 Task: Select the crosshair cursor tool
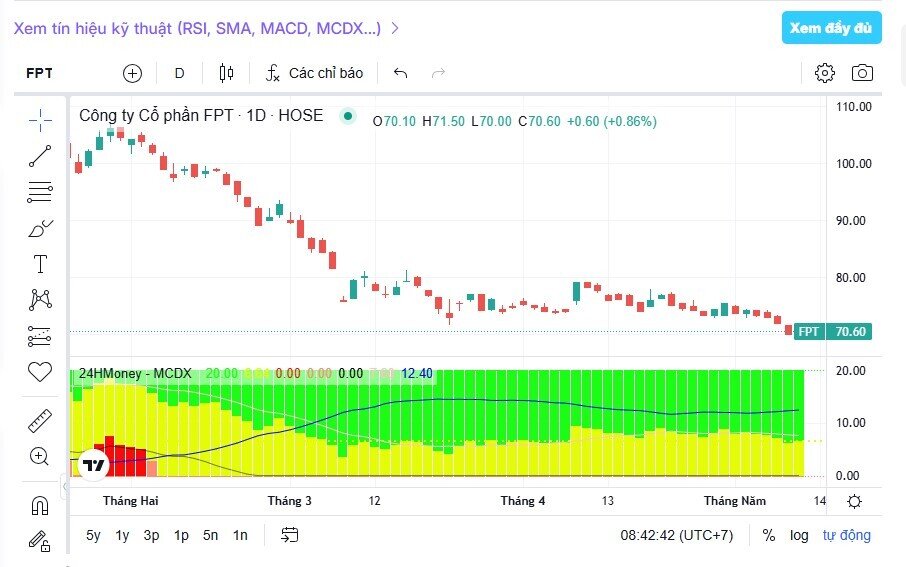[x=40, y=120]
